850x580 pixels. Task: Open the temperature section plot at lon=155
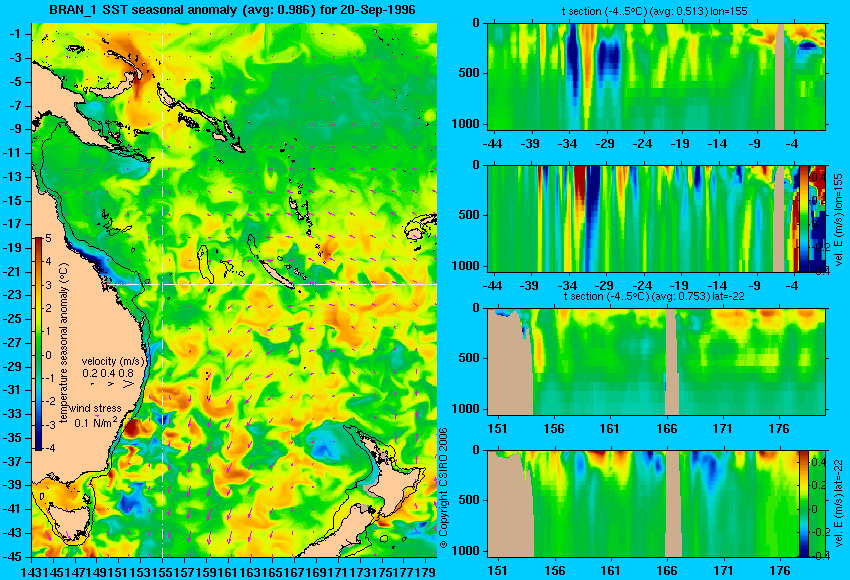656,76
